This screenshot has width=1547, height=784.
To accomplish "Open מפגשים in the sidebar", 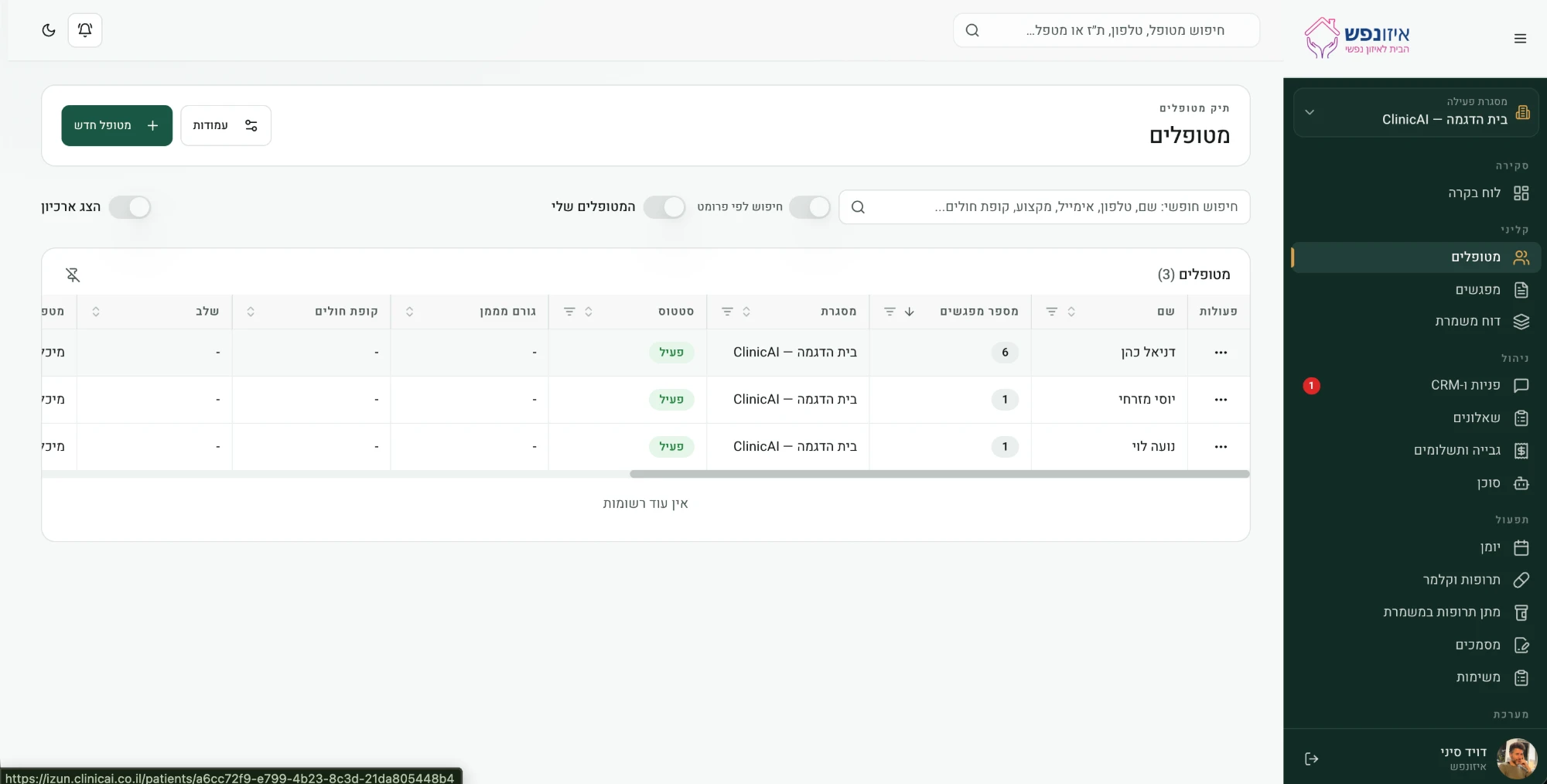I will (1416, 290).
